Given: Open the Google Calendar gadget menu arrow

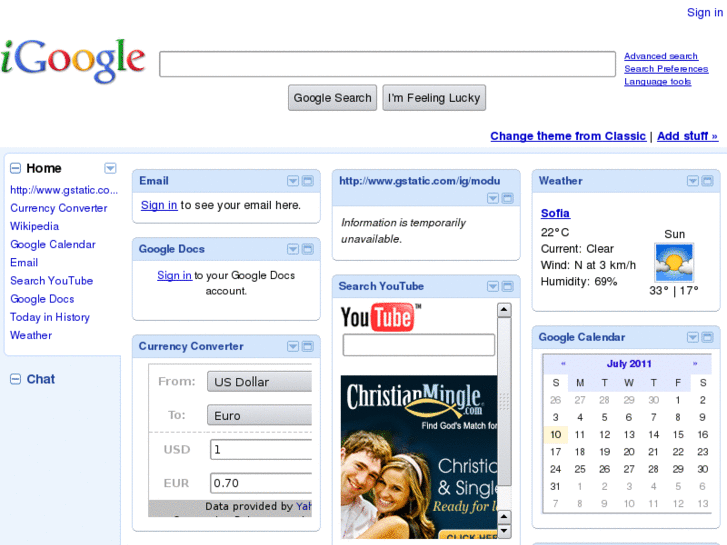Looking at the screenshot, I should (693, 337).
